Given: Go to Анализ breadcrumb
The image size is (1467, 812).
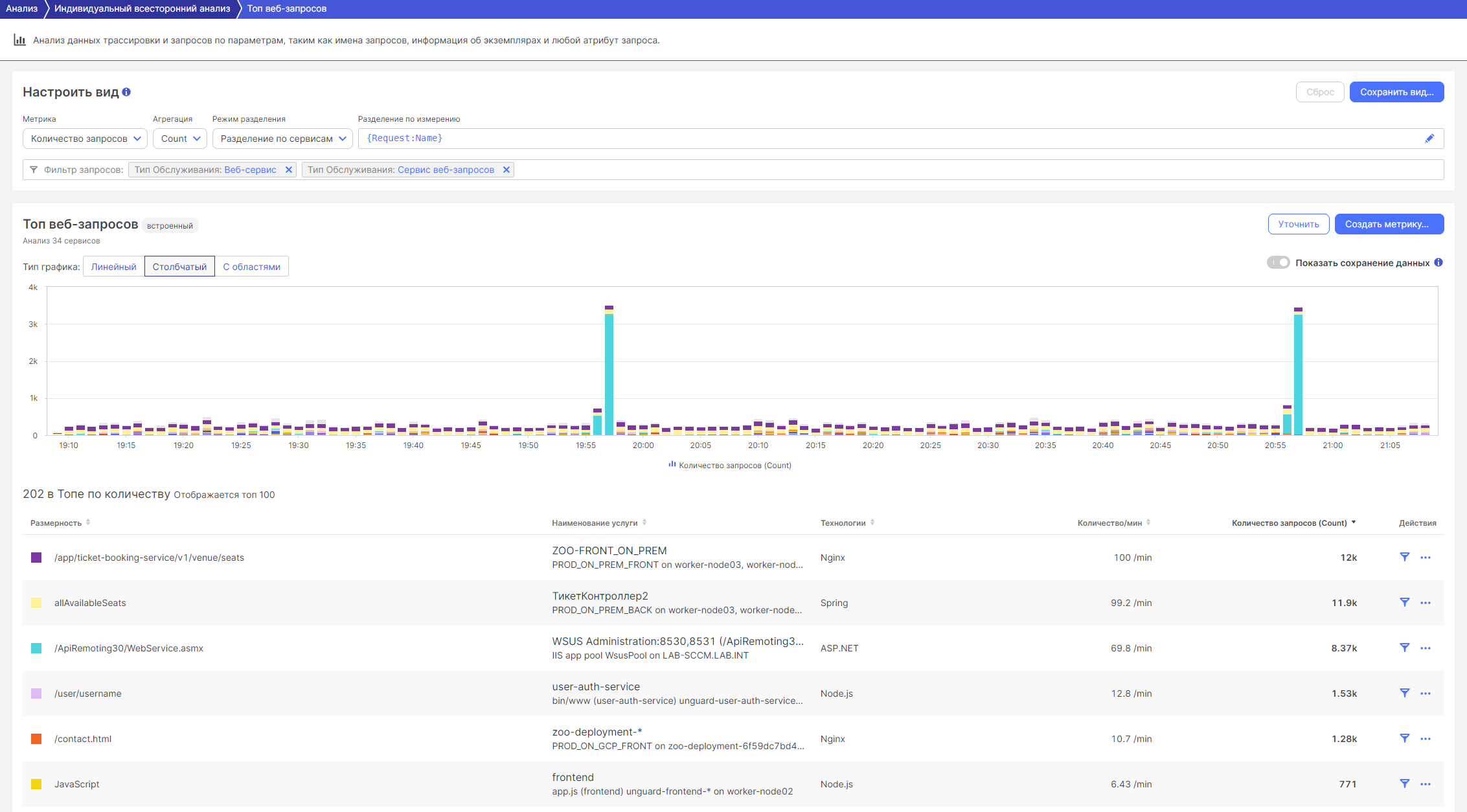Looking at the screenshot, I should [x=21, y=8].
